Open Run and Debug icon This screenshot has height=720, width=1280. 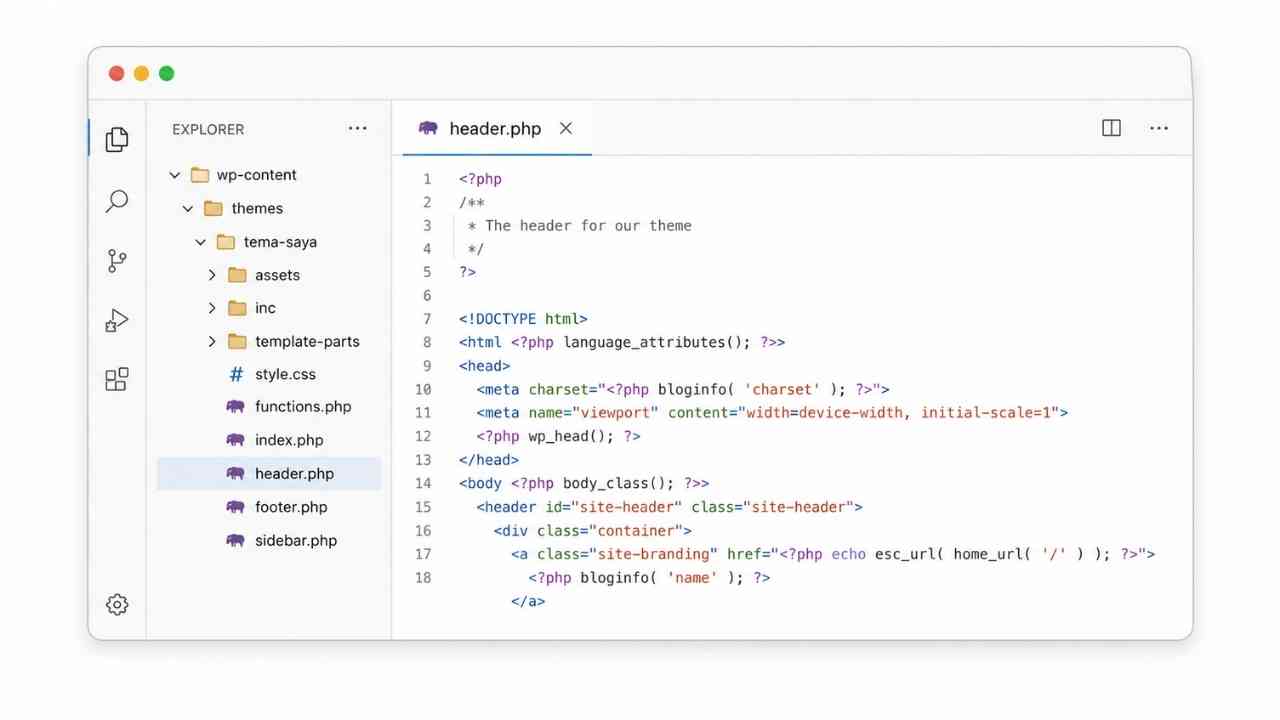point(117,321)
